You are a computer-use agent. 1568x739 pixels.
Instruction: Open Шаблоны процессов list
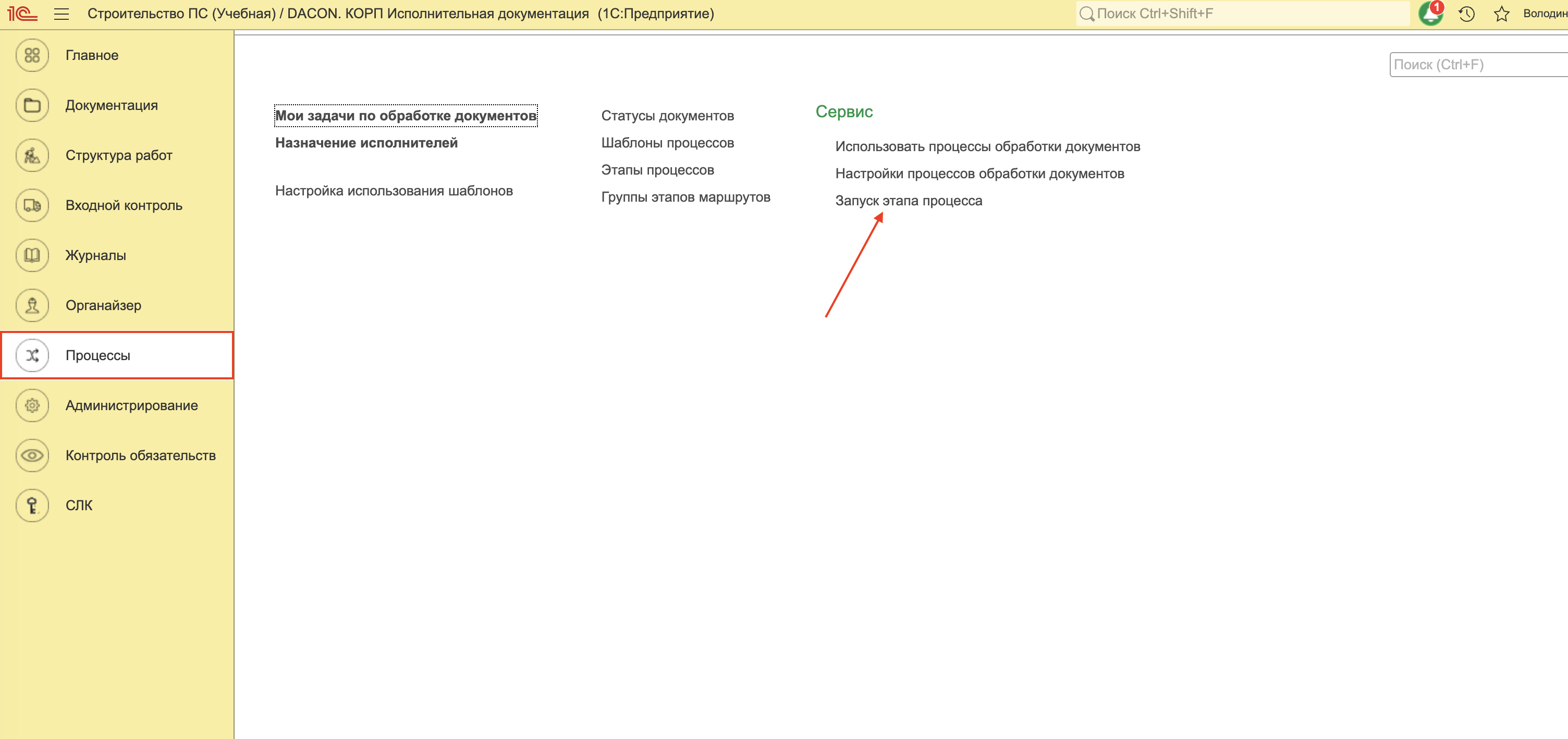pos(667,143)
